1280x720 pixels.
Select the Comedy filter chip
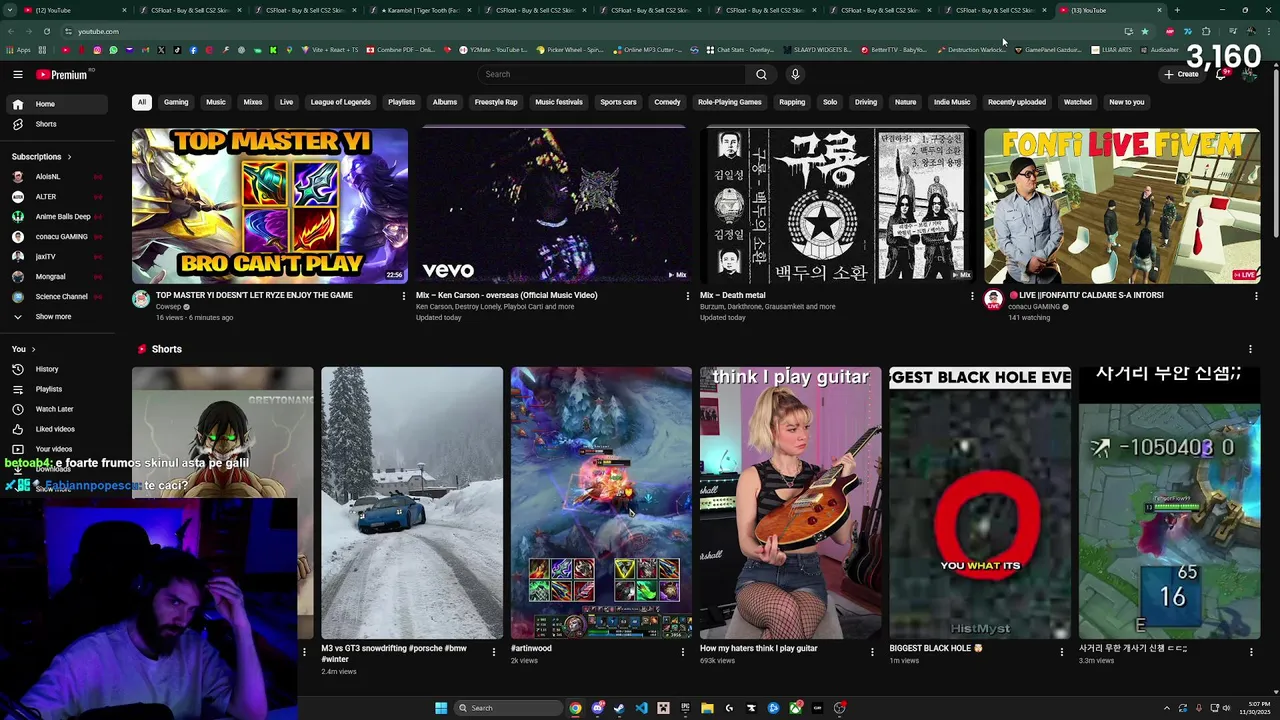click(667, 102)
